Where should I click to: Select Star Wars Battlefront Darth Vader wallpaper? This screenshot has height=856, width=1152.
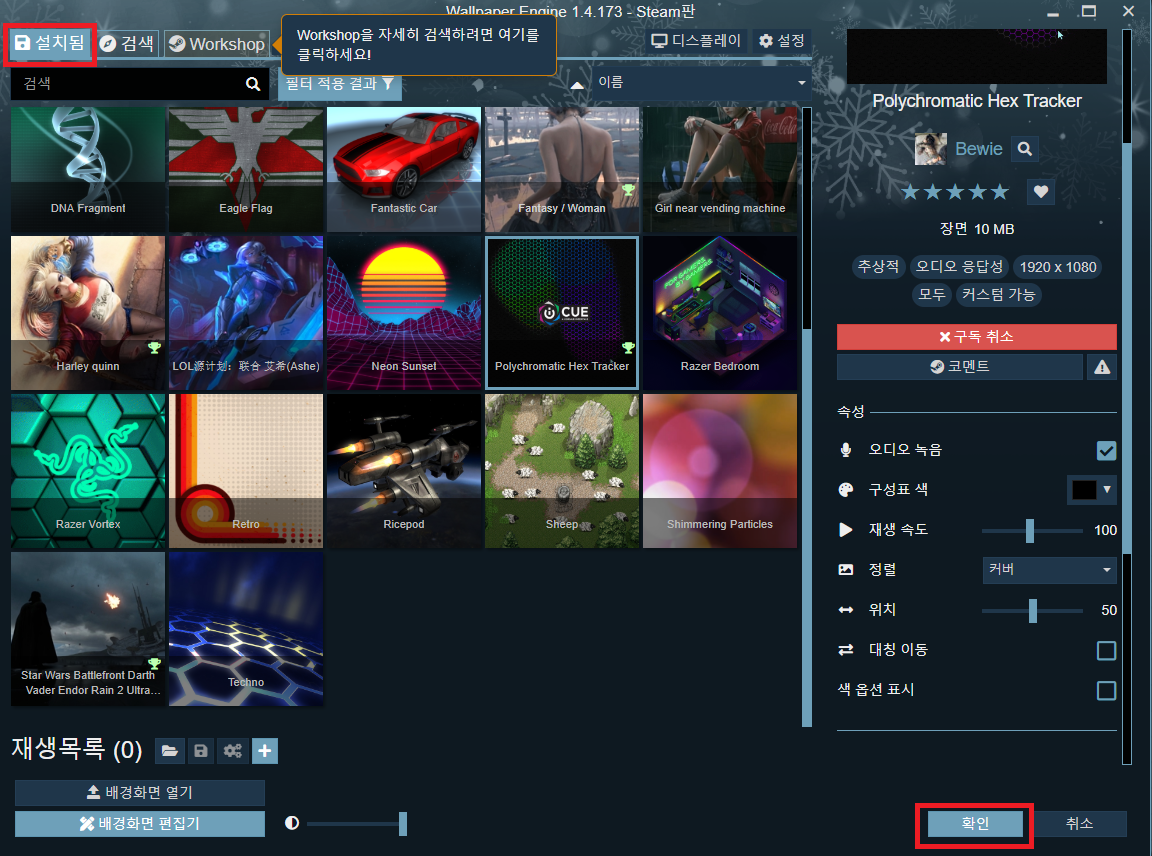pos(88,629)
